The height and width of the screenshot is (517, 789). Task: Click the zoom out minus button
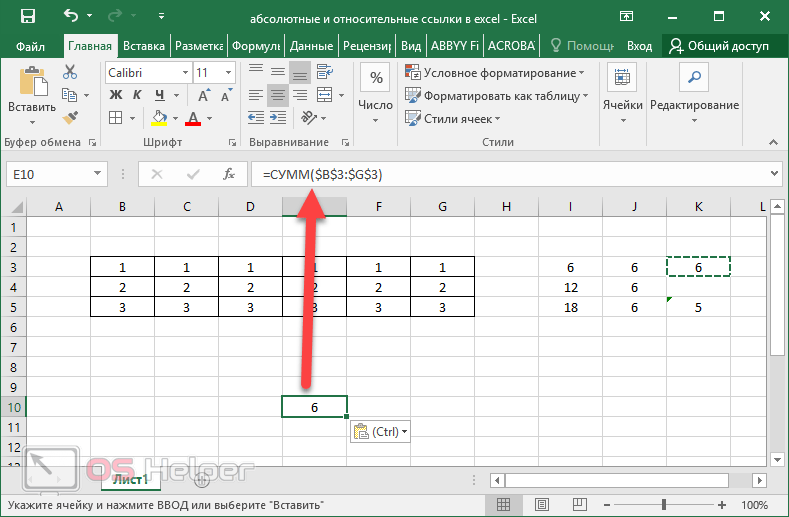[x=607, y=504]
